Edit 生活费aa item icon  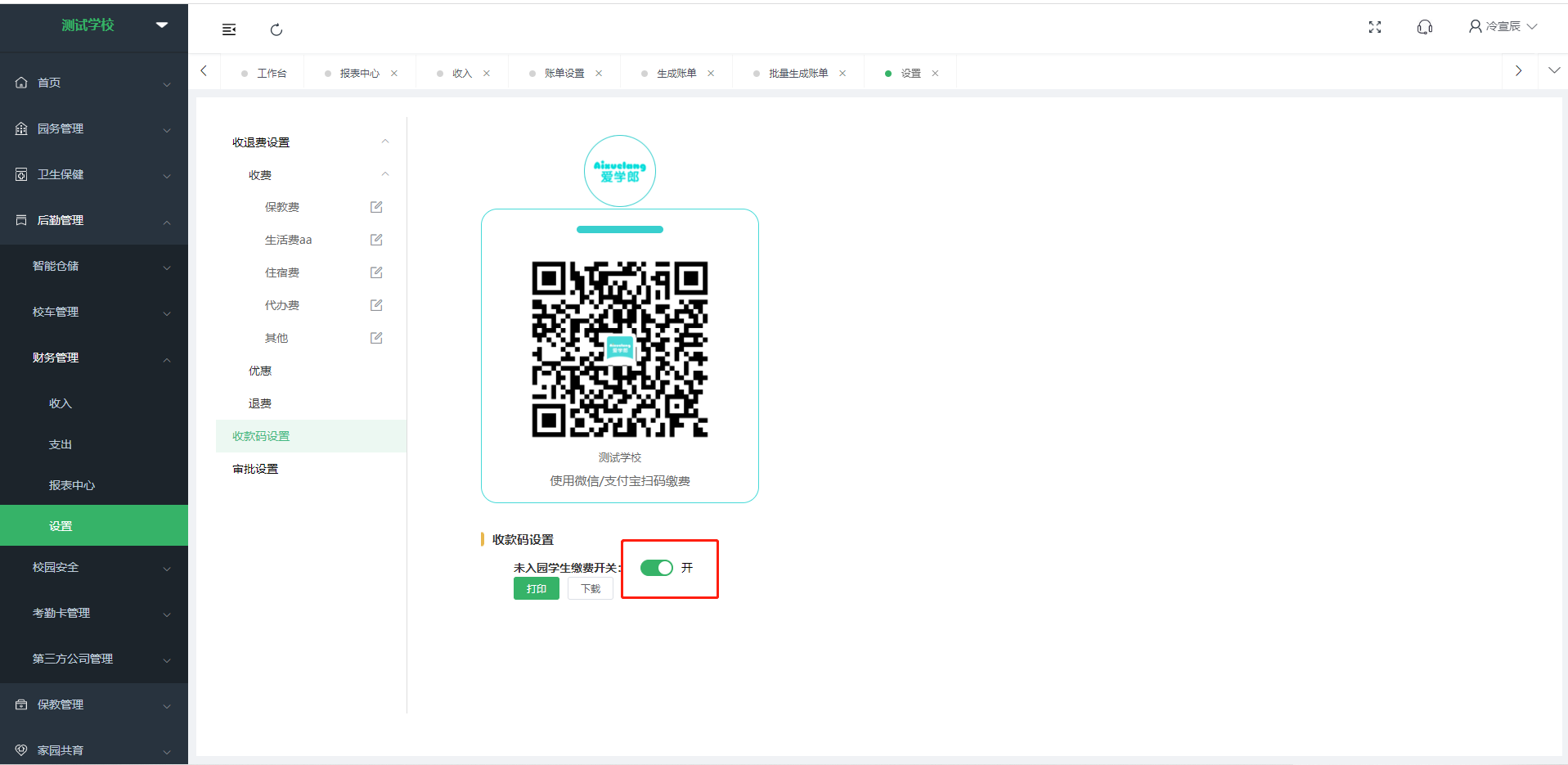(x=376, y=240)
